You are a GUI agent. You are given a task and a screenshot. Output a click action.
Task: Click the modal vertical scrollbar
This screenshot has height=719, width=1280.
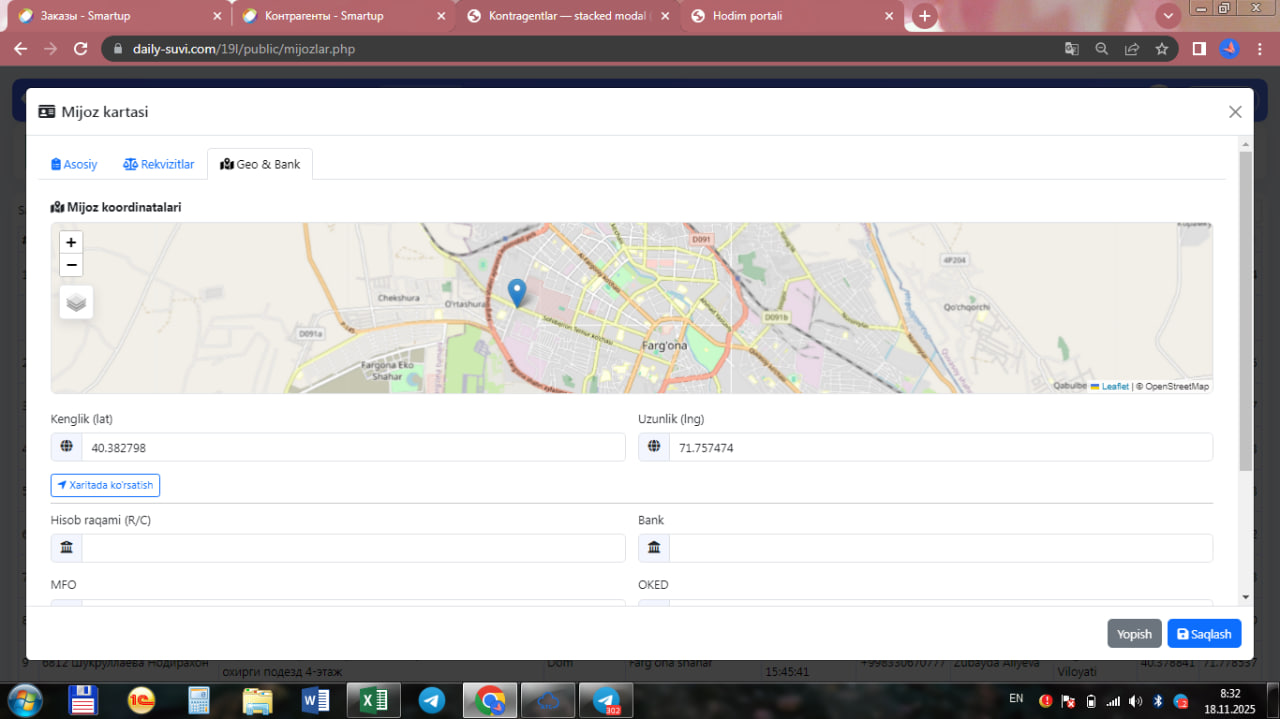click(x=1245, y=310)
